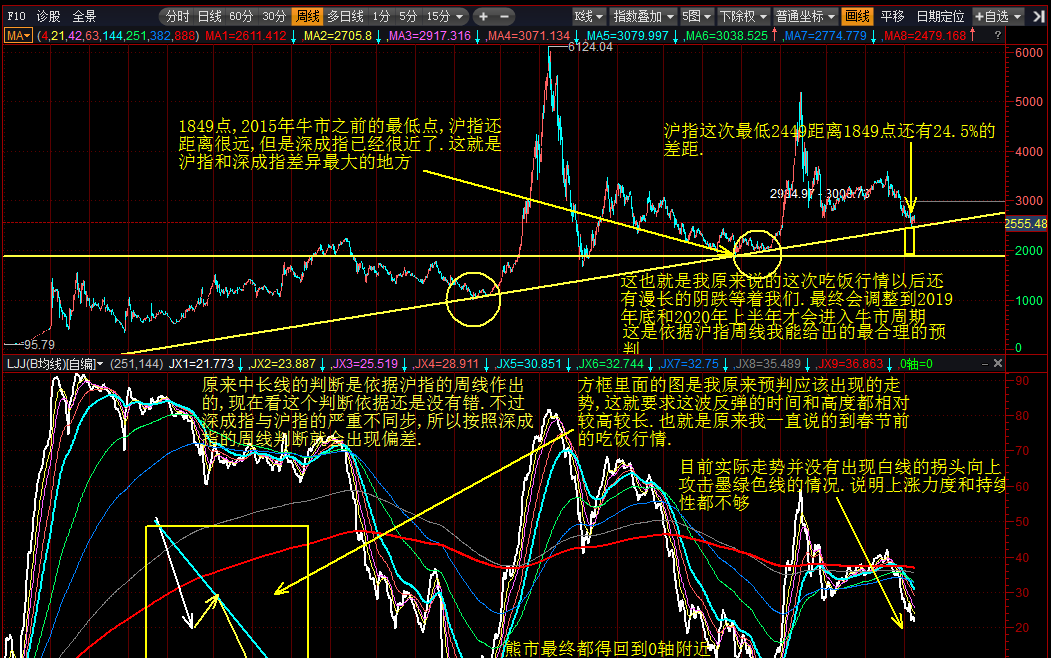Screen dimensions: 1051x658
Task: Click the JX5=30.851 value
Action: tap(529, 364)
